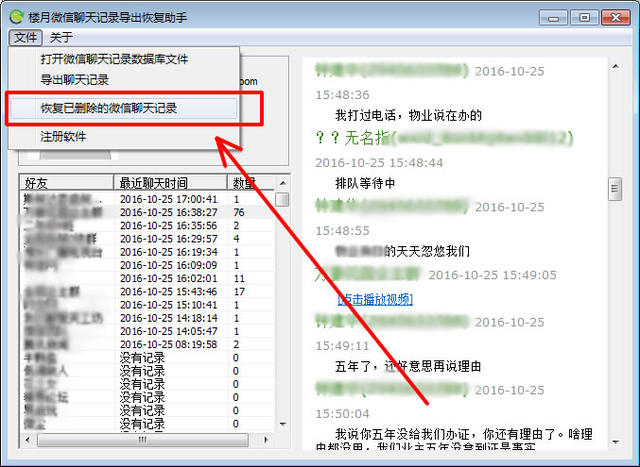
Task: Click the count cell showing 17
Action: 239,291
